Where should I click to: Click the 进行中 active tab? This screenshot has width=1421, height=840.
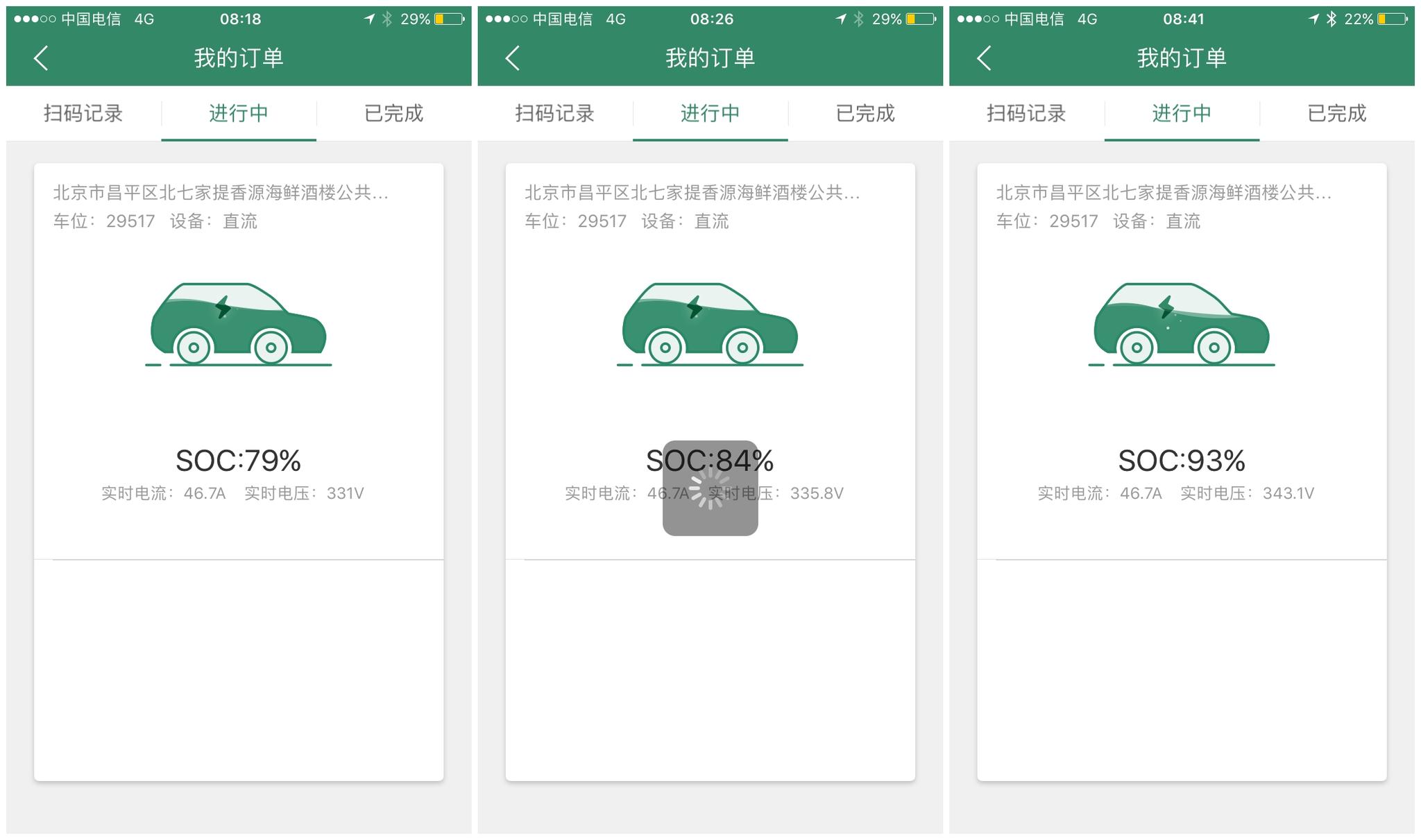point(237,113)
